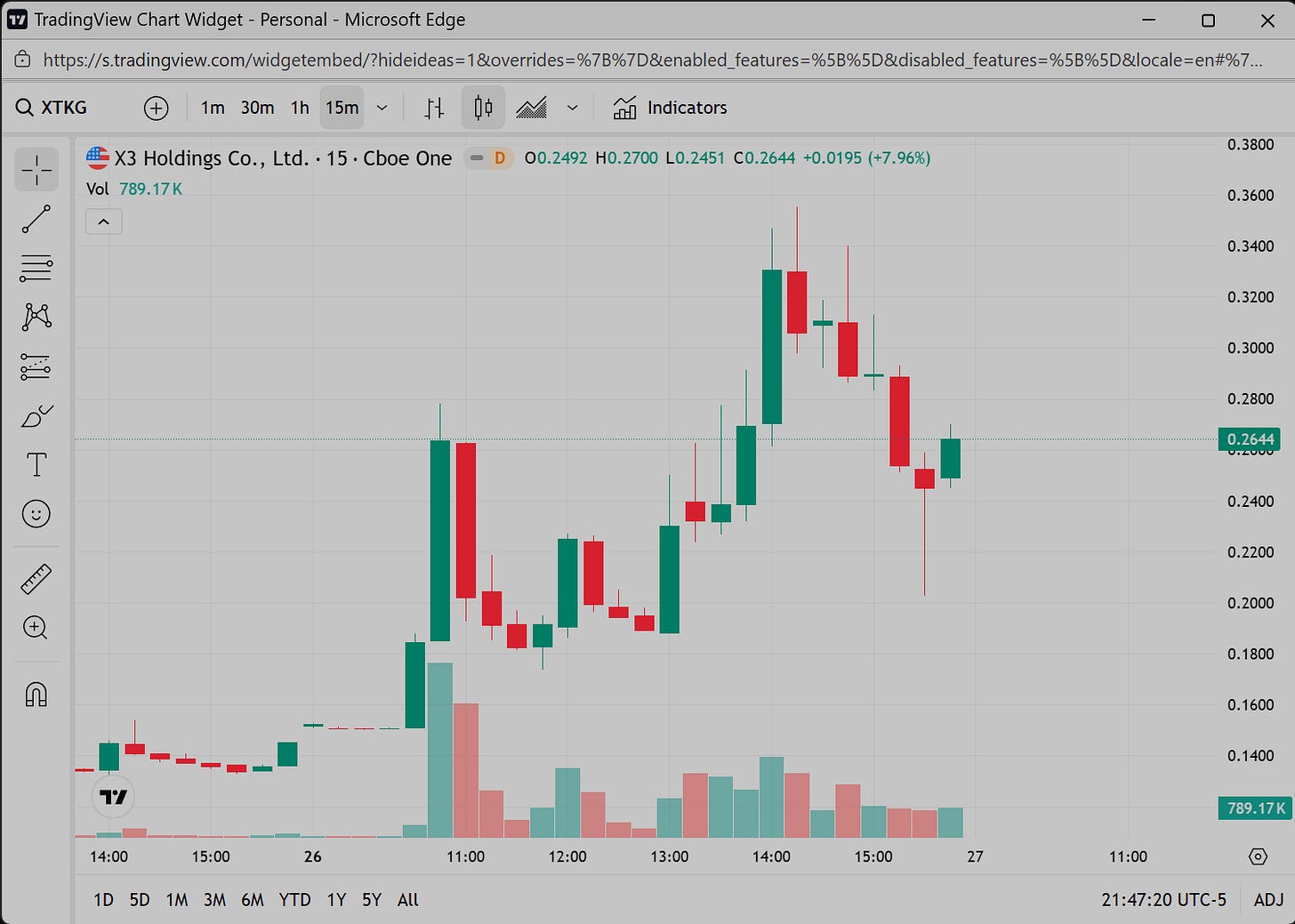Click the TradingView logo on chart
The width and height of the screenshot is (1295, 924).
113,797
